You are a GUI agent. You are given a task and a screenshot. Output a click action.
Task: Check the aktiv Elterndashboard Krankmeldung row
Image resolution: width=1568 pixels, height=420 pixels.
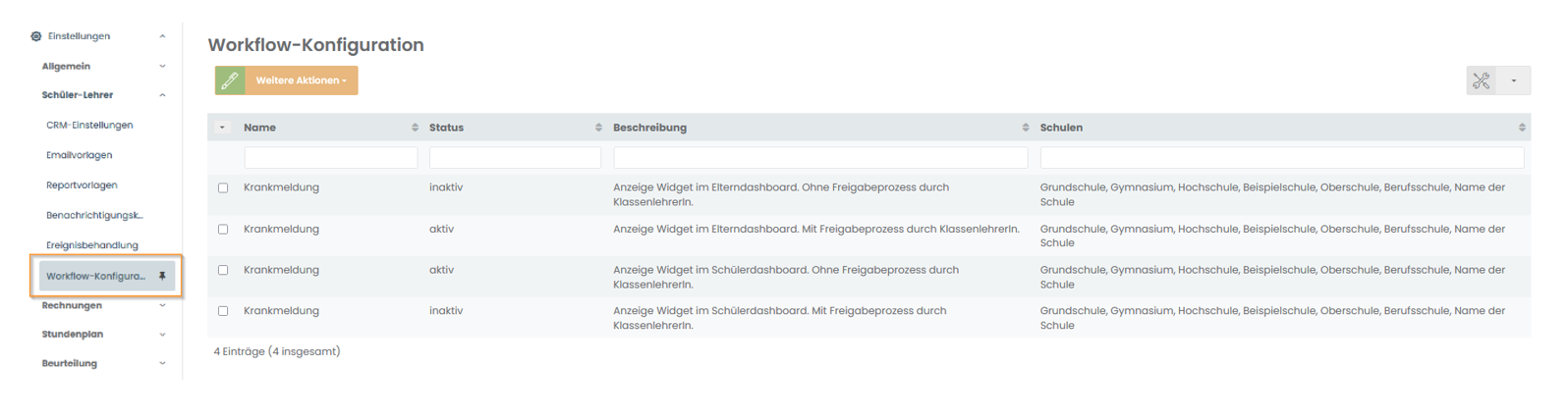223,230
